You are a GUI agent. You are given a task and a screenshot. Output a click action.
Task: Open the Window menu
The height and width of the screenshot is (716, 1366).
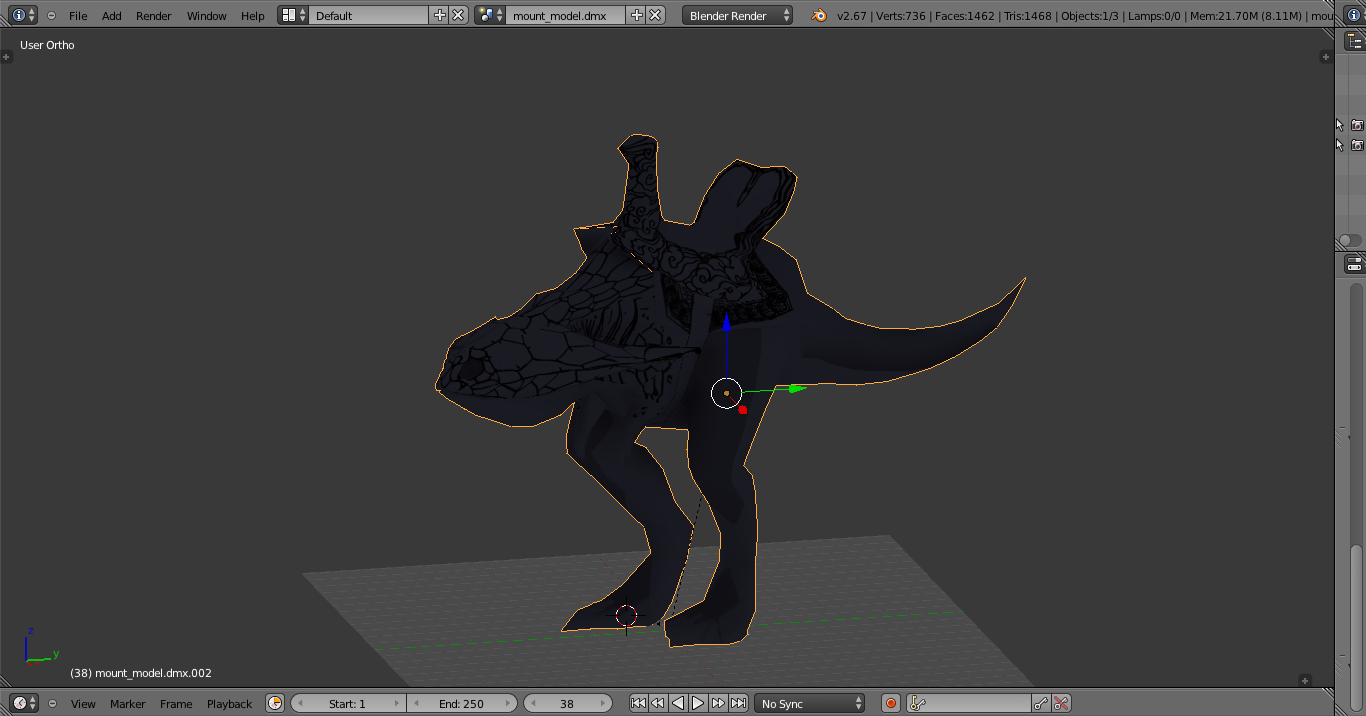tap(207, 16)
